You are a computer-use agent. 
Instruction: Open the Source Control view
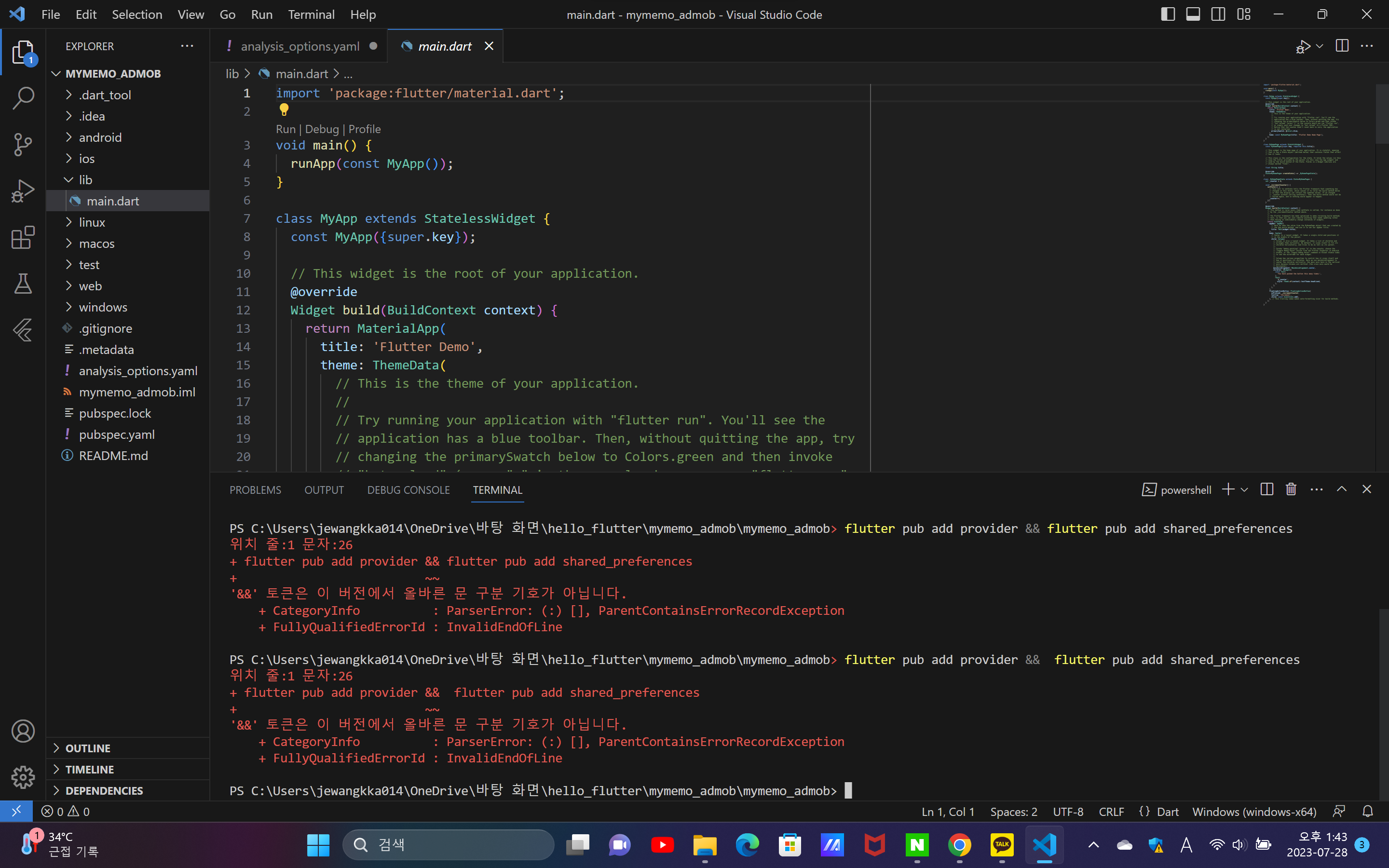pyautogui.click(x=23, y=145)
